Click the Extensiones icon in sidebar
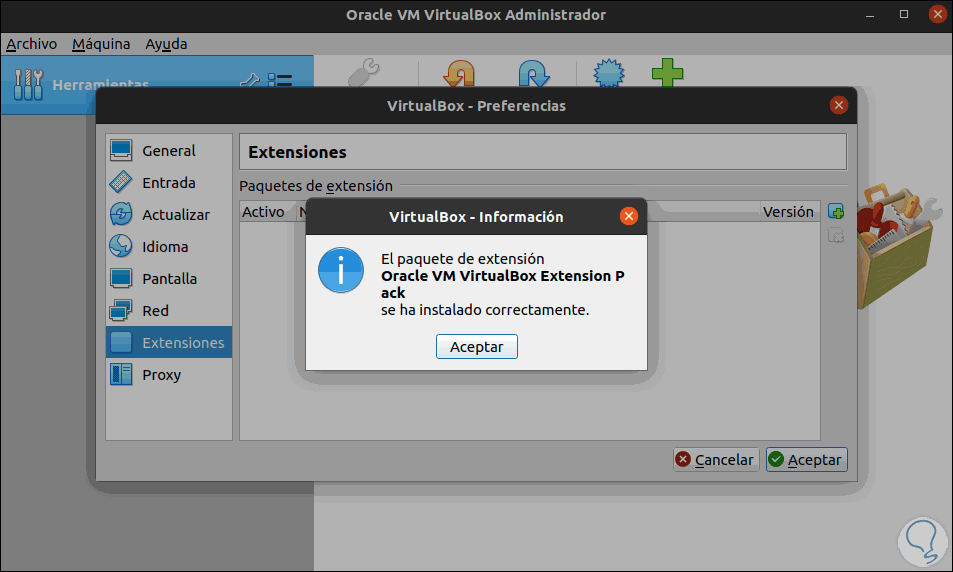The height and width of the screenshot is (572, 953). 121,342
